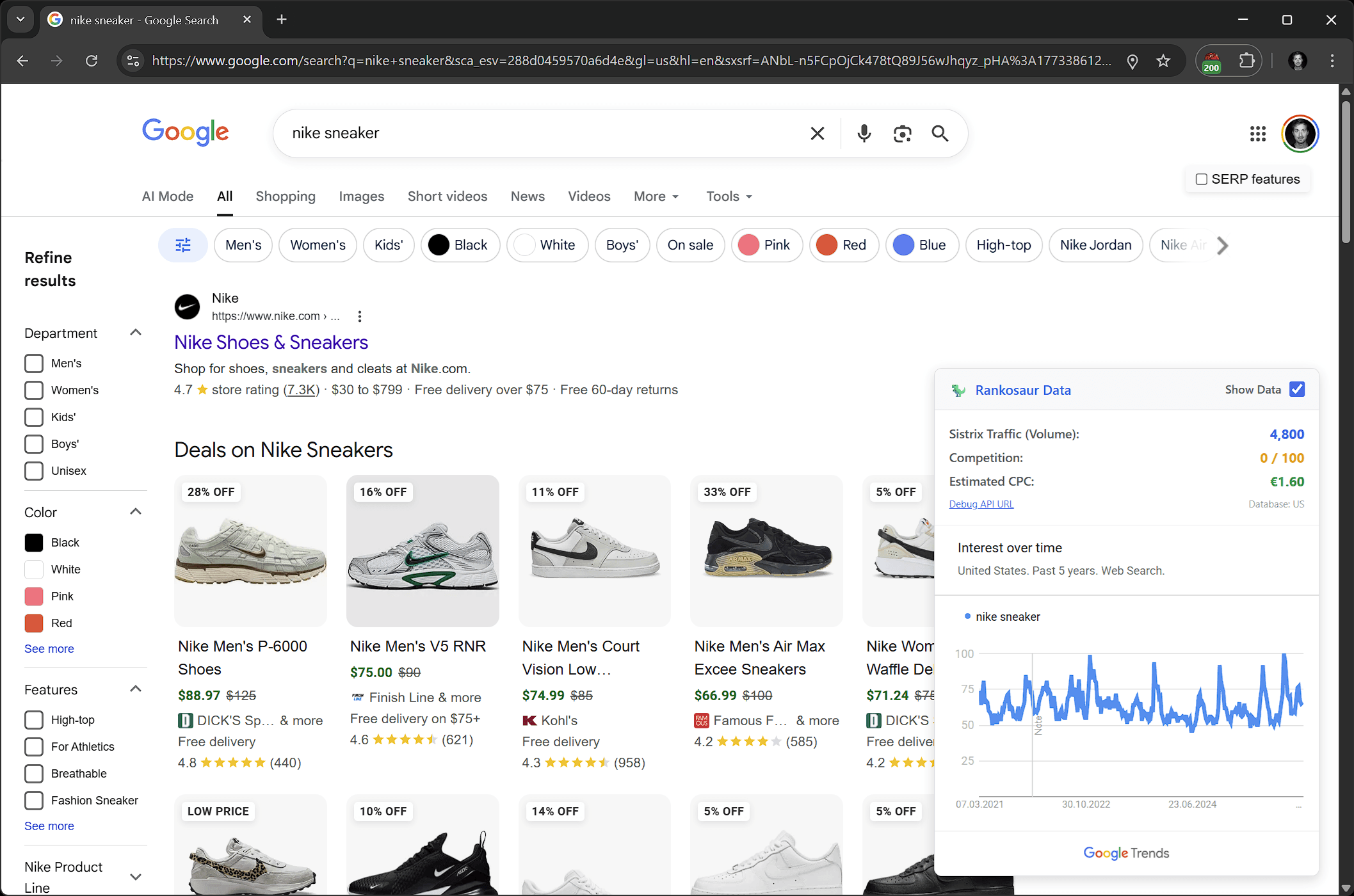
Task: Switch to the Shopping tab
Action: 286,196
